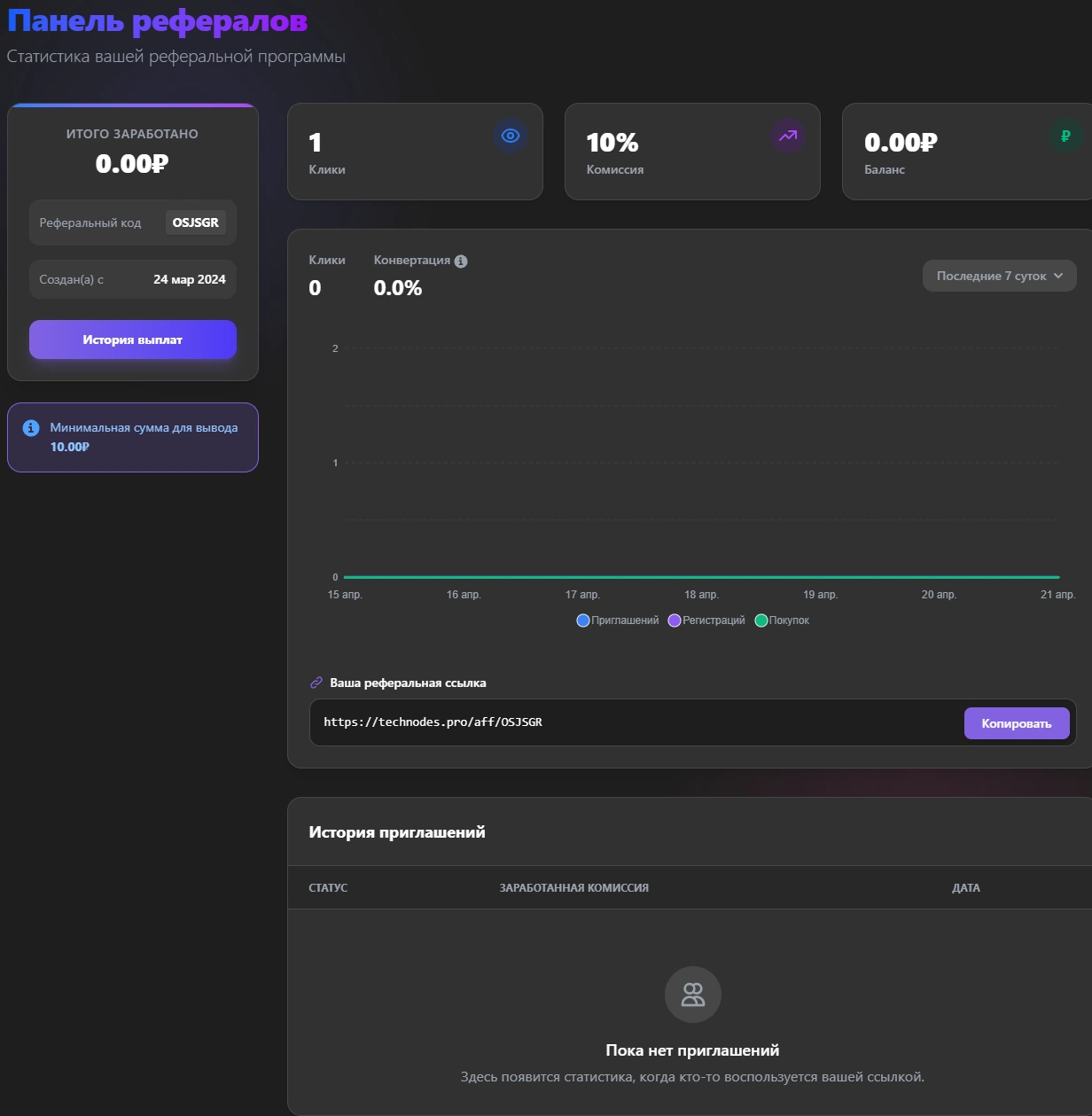
Task: Click the Копировать button
Action: [1017, 723]
